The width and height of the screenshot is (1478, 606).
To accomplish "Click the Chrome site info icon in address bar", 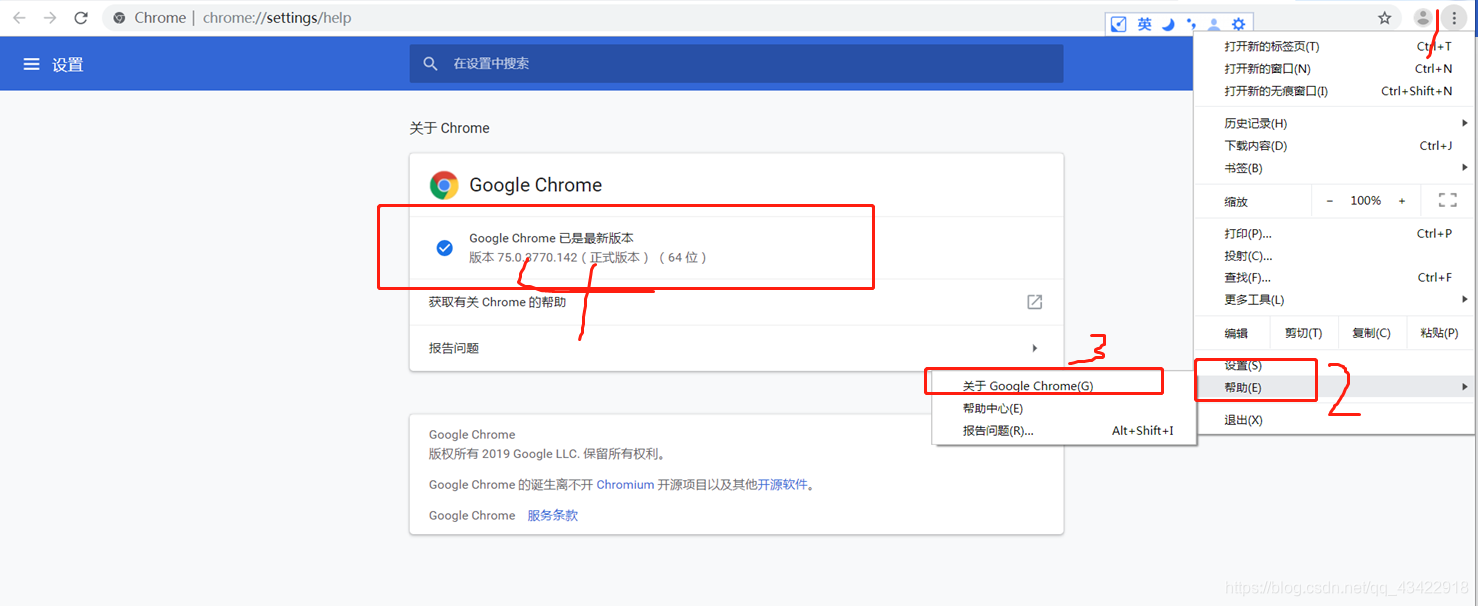I will click(120, 18).
